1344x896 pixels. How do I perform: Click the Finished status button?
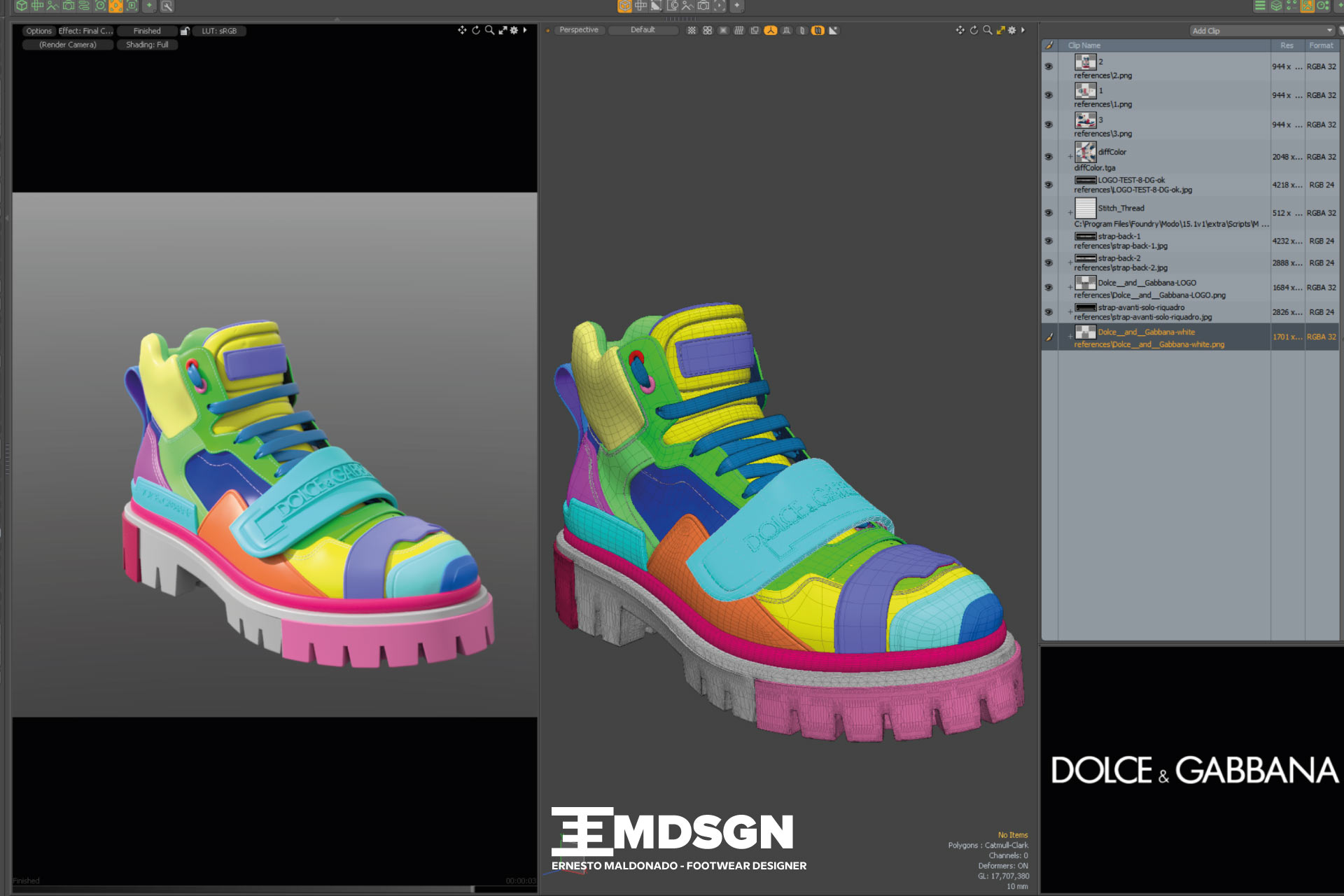point(147,31)
